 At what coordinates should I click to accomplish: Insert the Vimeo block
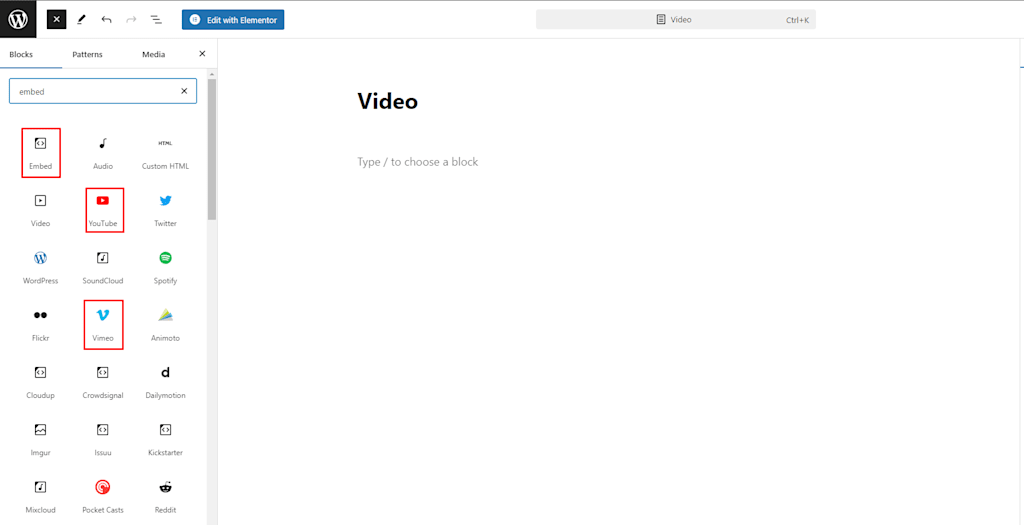[103, 325]
